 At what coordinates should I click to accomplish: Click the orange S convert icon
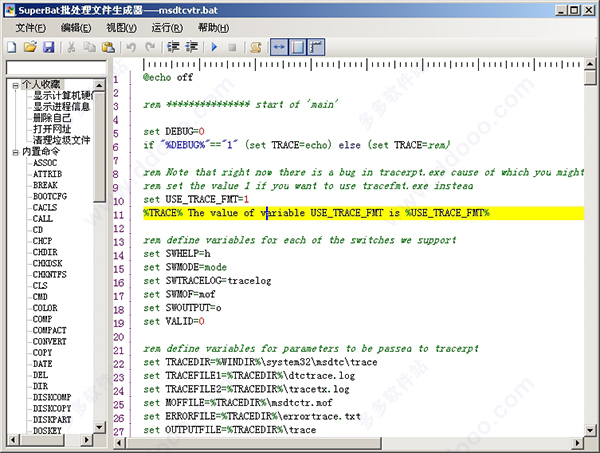coord(255,47)
